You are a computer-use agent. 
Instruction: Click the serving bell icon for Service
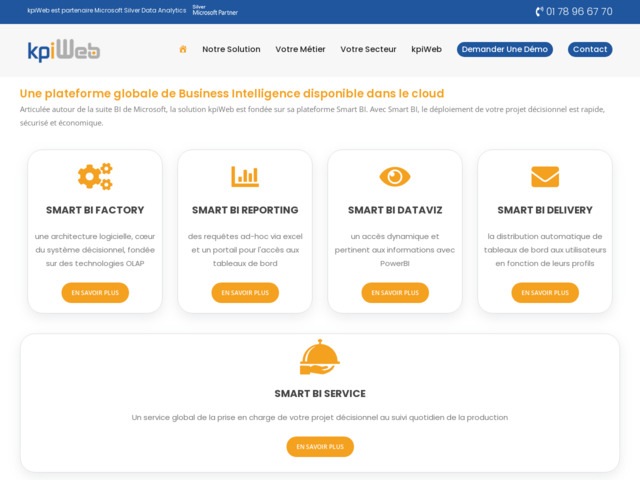[320, 357]
